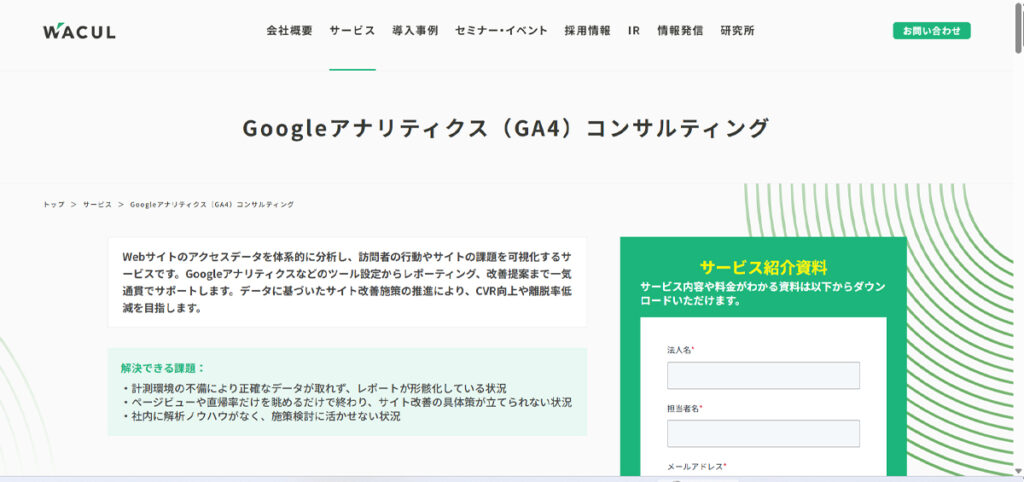Follow the サービス breadcrumb link
The height and width of the screenshot is (482, 1024).
tap(97, 204)
